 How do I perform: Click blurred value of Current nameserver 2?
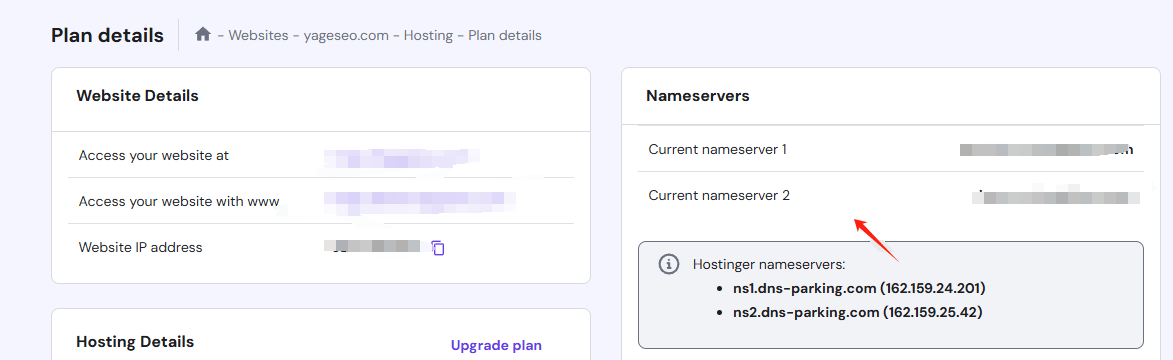point(1056,197)
